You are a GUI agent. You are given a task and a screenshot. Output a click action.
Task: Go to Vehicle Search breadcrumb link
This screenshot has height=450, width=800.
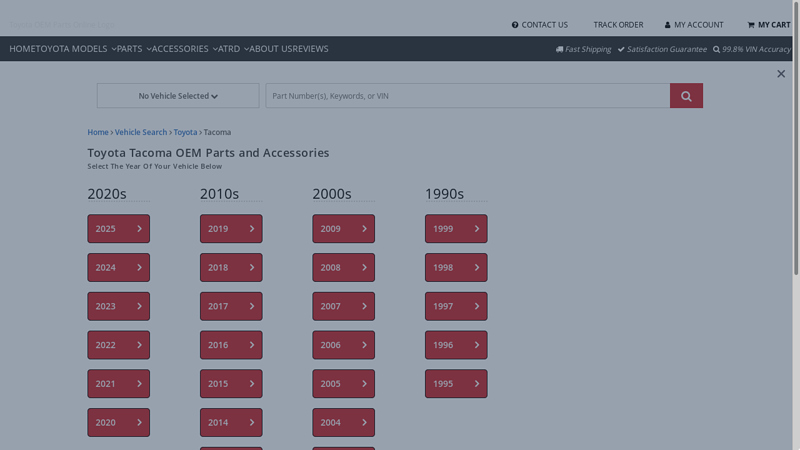coord(140,132)
